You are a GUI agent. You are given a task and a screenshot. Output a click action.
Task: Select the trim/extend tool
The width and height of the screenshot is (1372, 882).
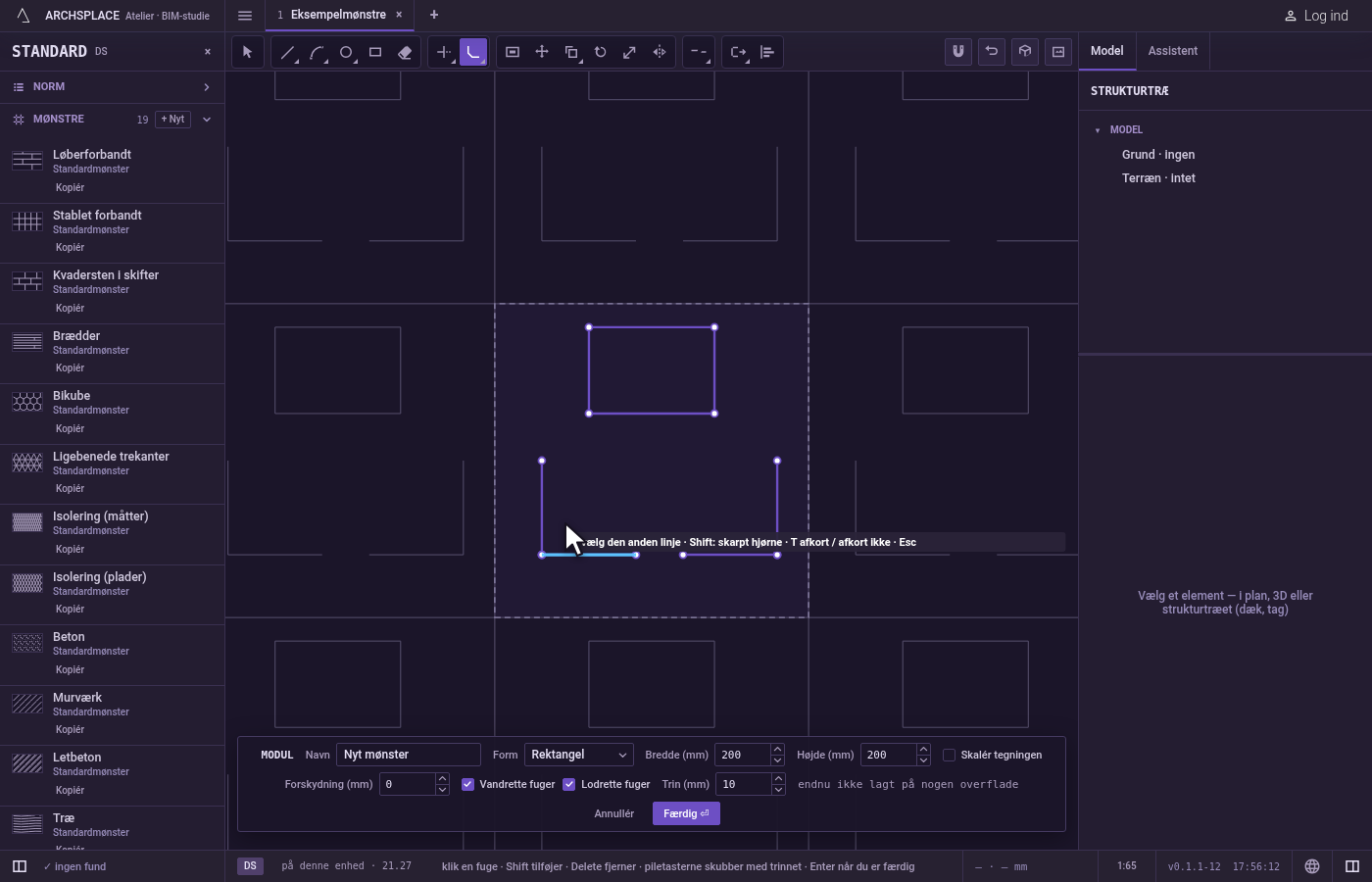coord(444,52)
